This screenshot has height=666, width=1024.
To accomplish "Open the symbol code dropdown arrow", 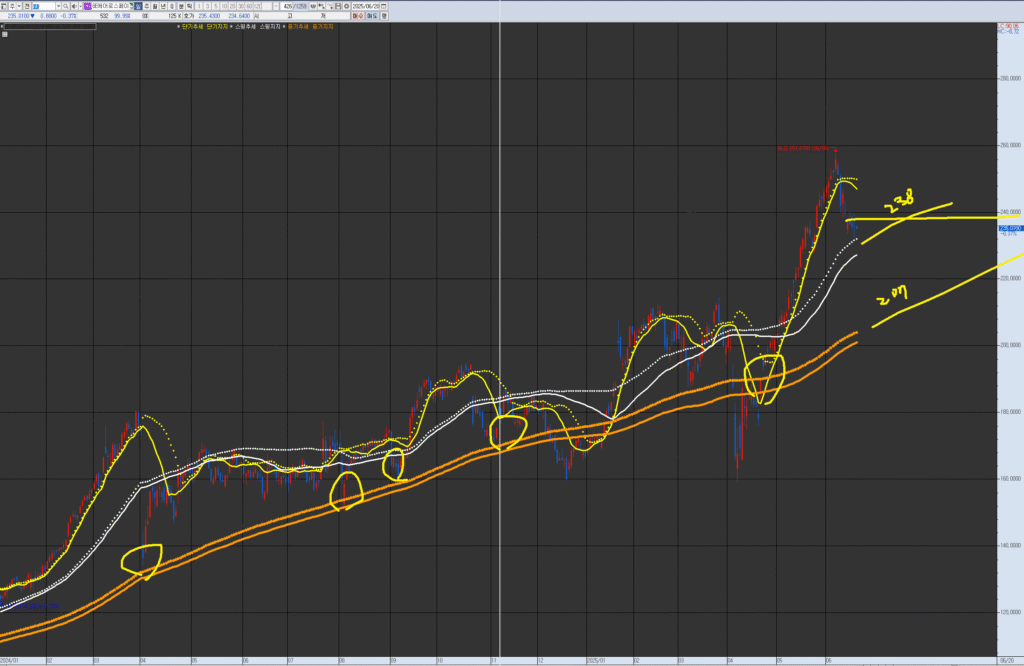I will (x=58, y=6).
